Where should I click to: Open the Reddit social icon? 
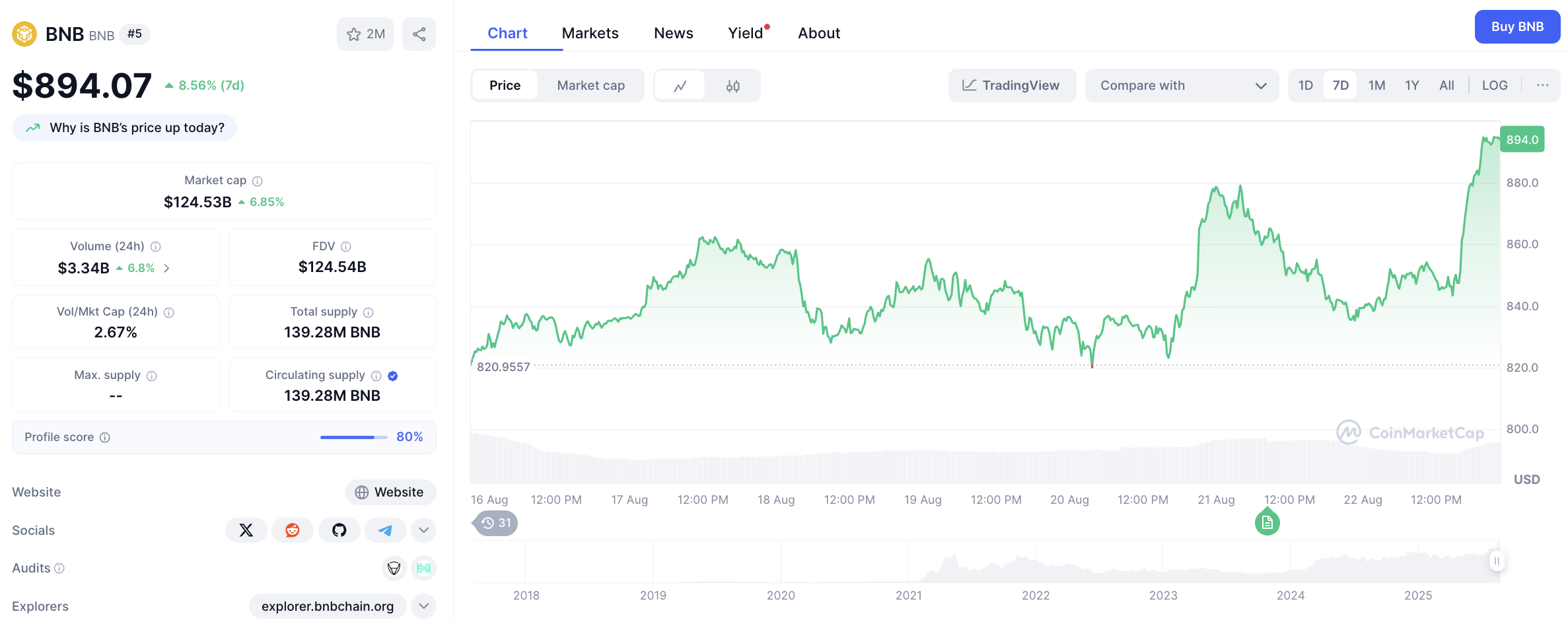click(293, 530)
